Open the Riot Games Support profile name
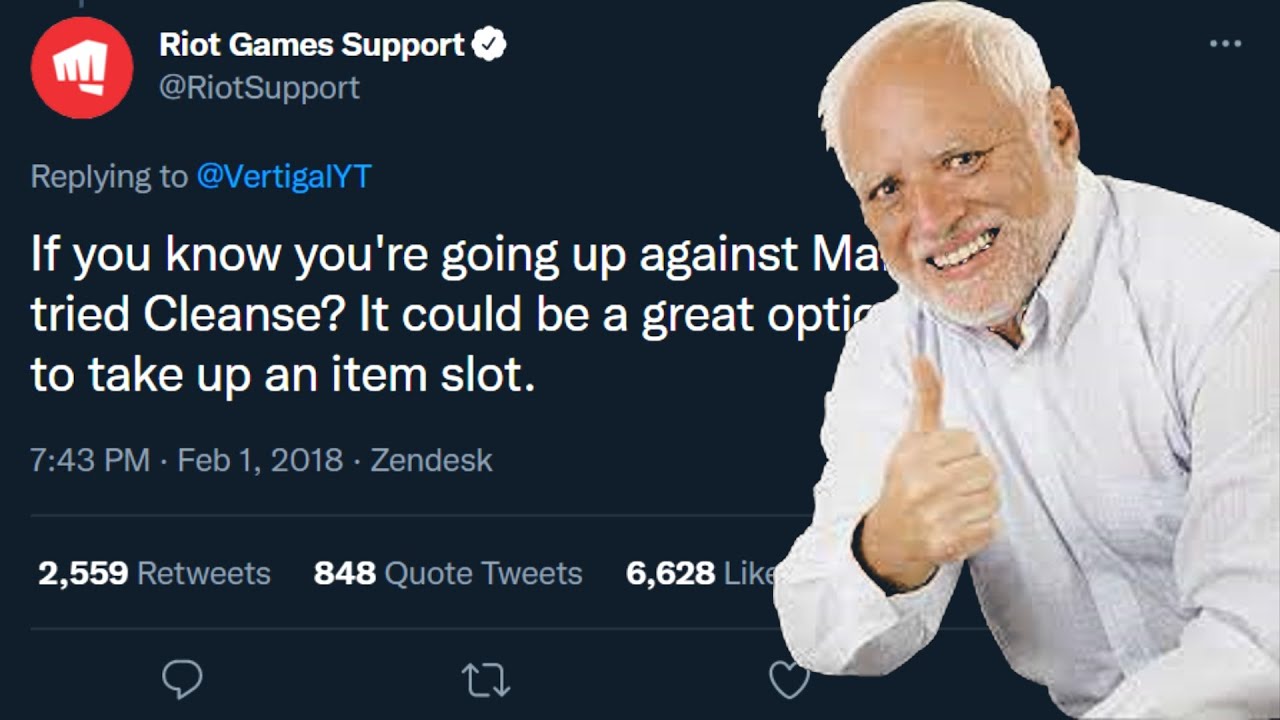This screenshot has height=720, width=1280. (312, 45)
